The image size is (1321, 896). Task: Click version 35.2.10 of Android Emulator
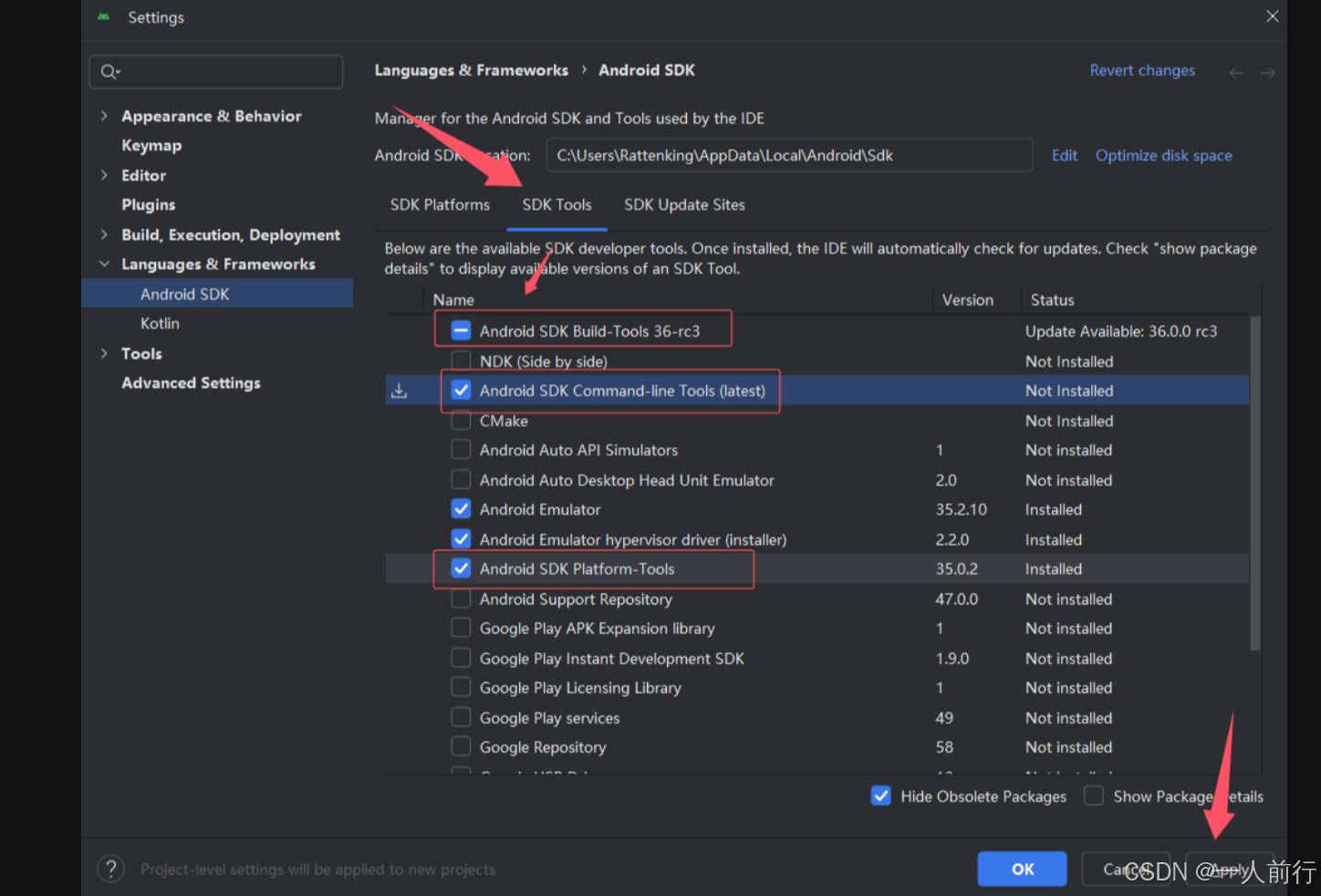click(961, 509)
